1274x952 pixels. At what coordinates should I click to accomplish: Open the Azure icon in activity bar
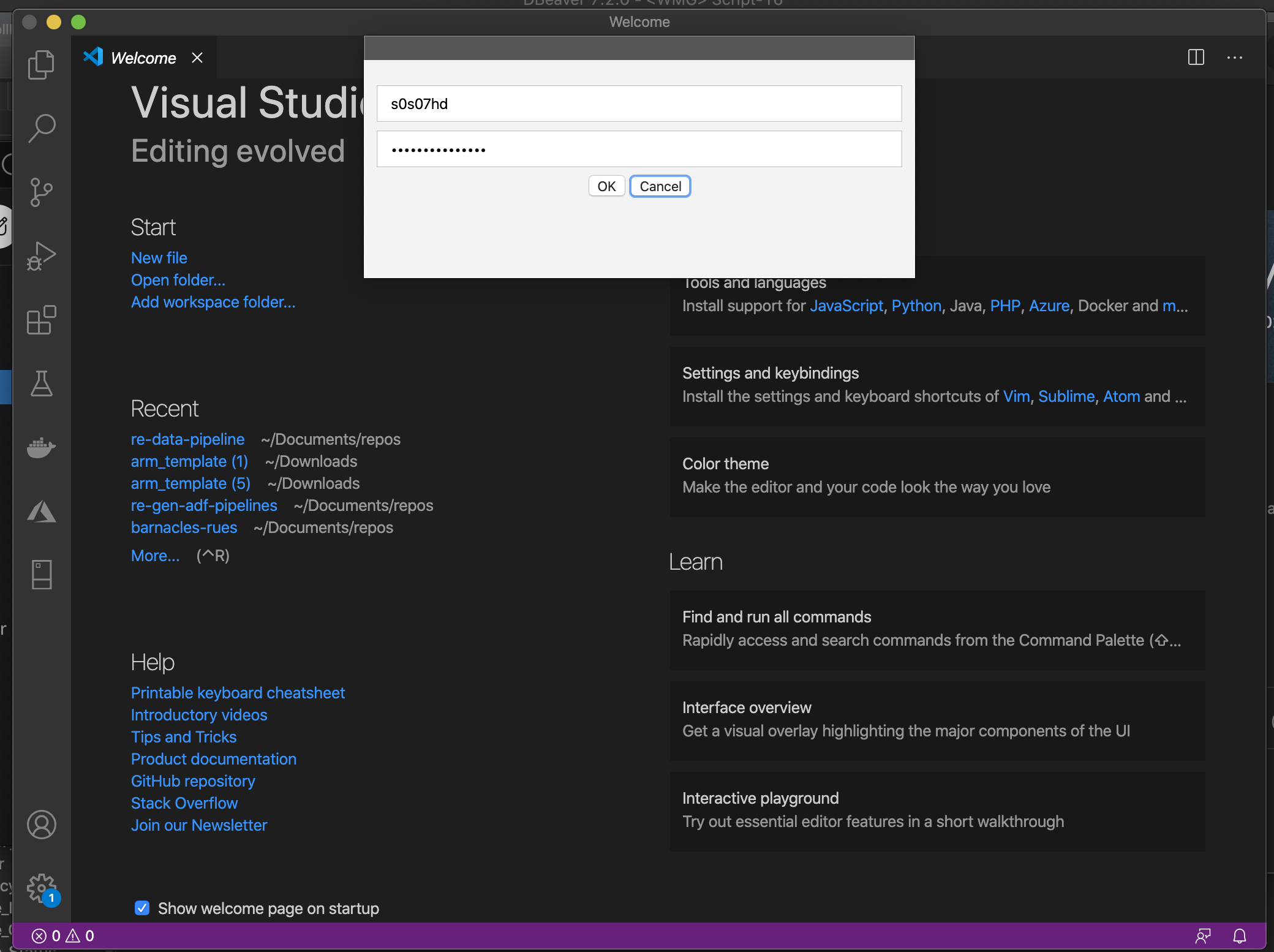[x=41, y=512]
